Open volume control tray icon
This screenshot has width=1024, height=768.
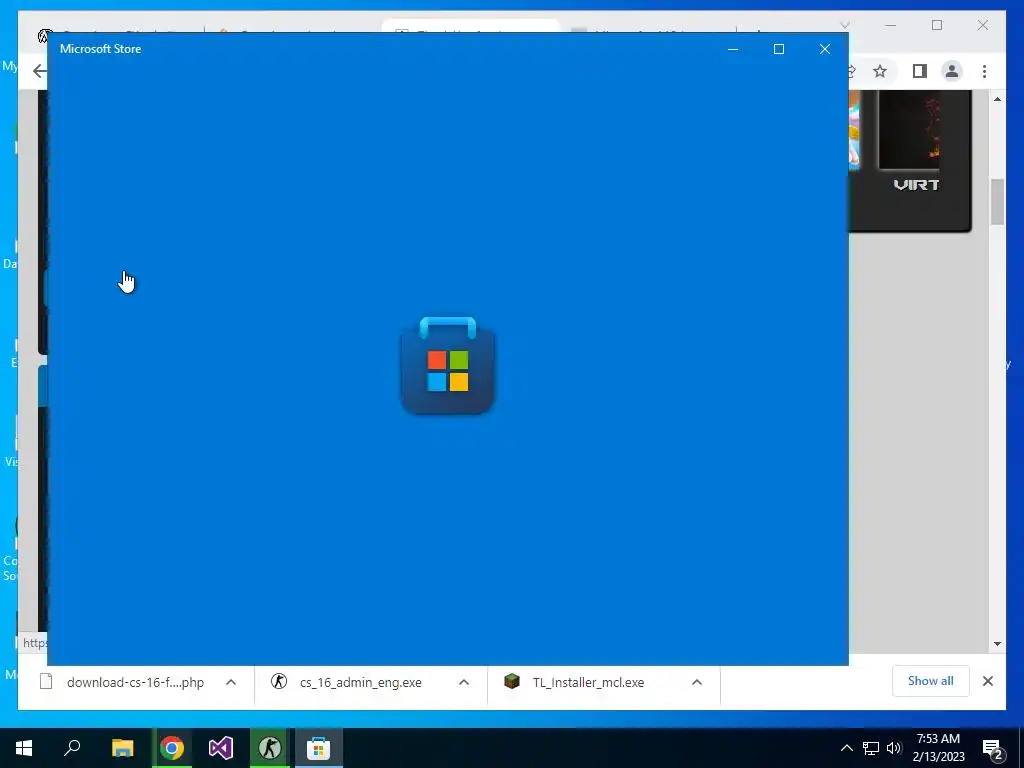pos(894,748)
